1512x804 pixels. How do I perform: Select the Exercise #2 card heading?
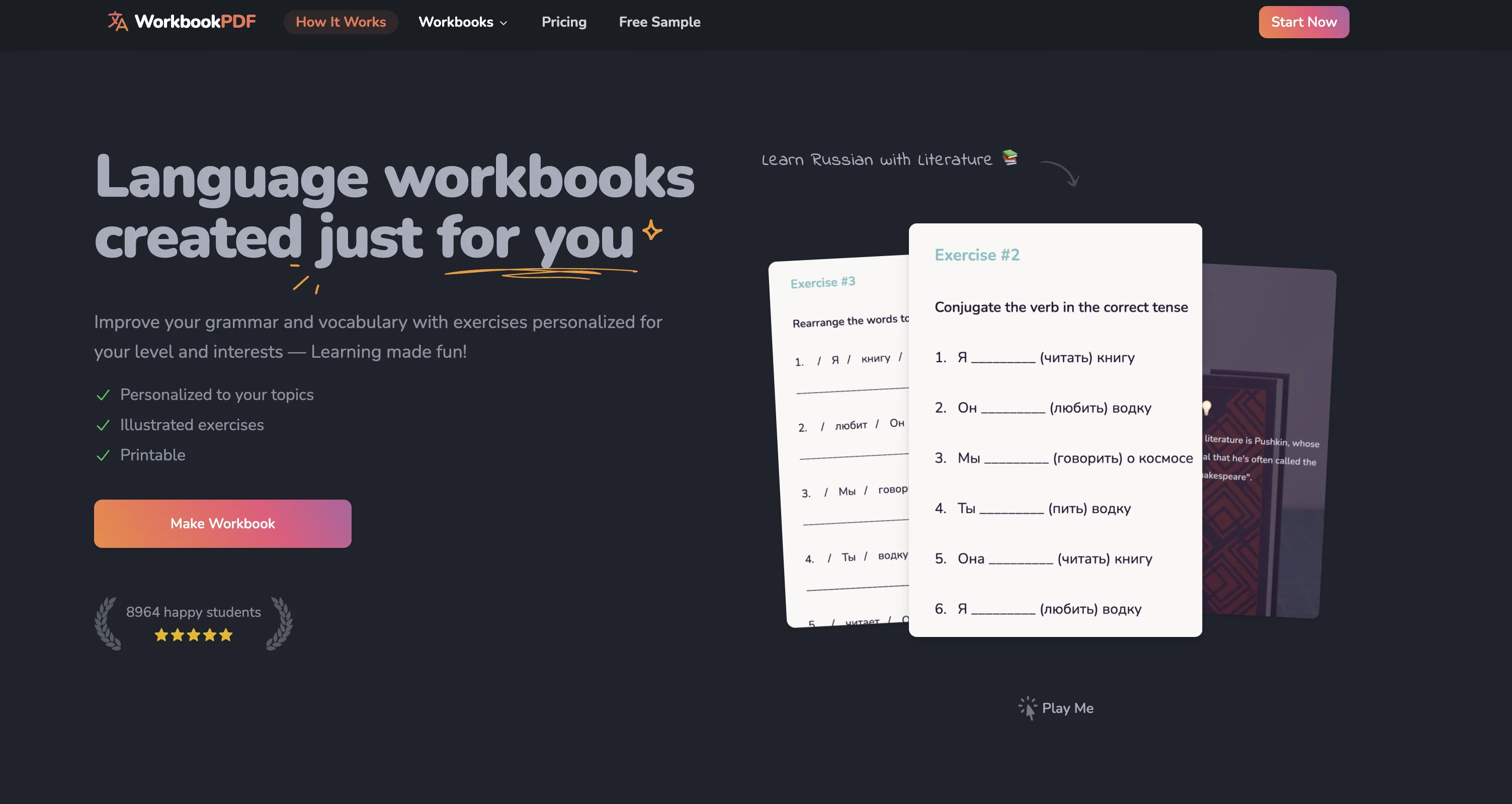tap(977, 255)
